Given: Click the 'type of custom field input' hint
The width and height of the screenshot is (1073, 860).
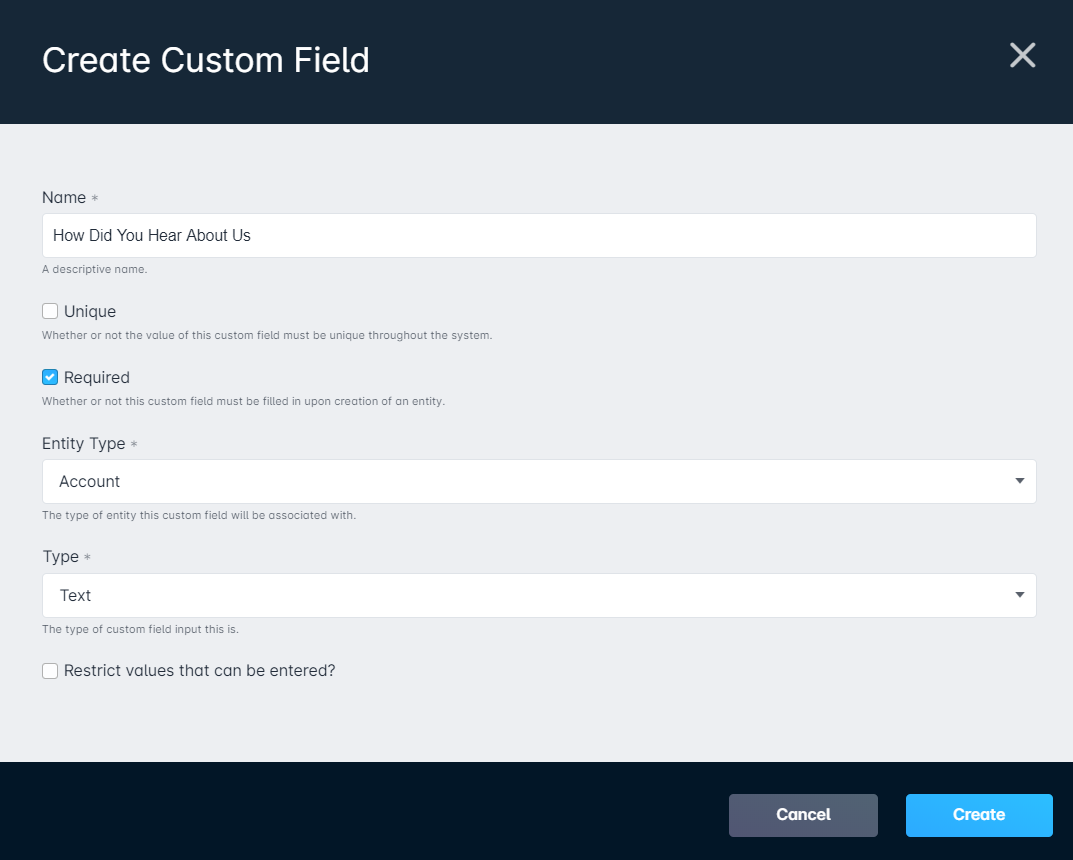Looking at the screenshot, I should tap(140, 629).
